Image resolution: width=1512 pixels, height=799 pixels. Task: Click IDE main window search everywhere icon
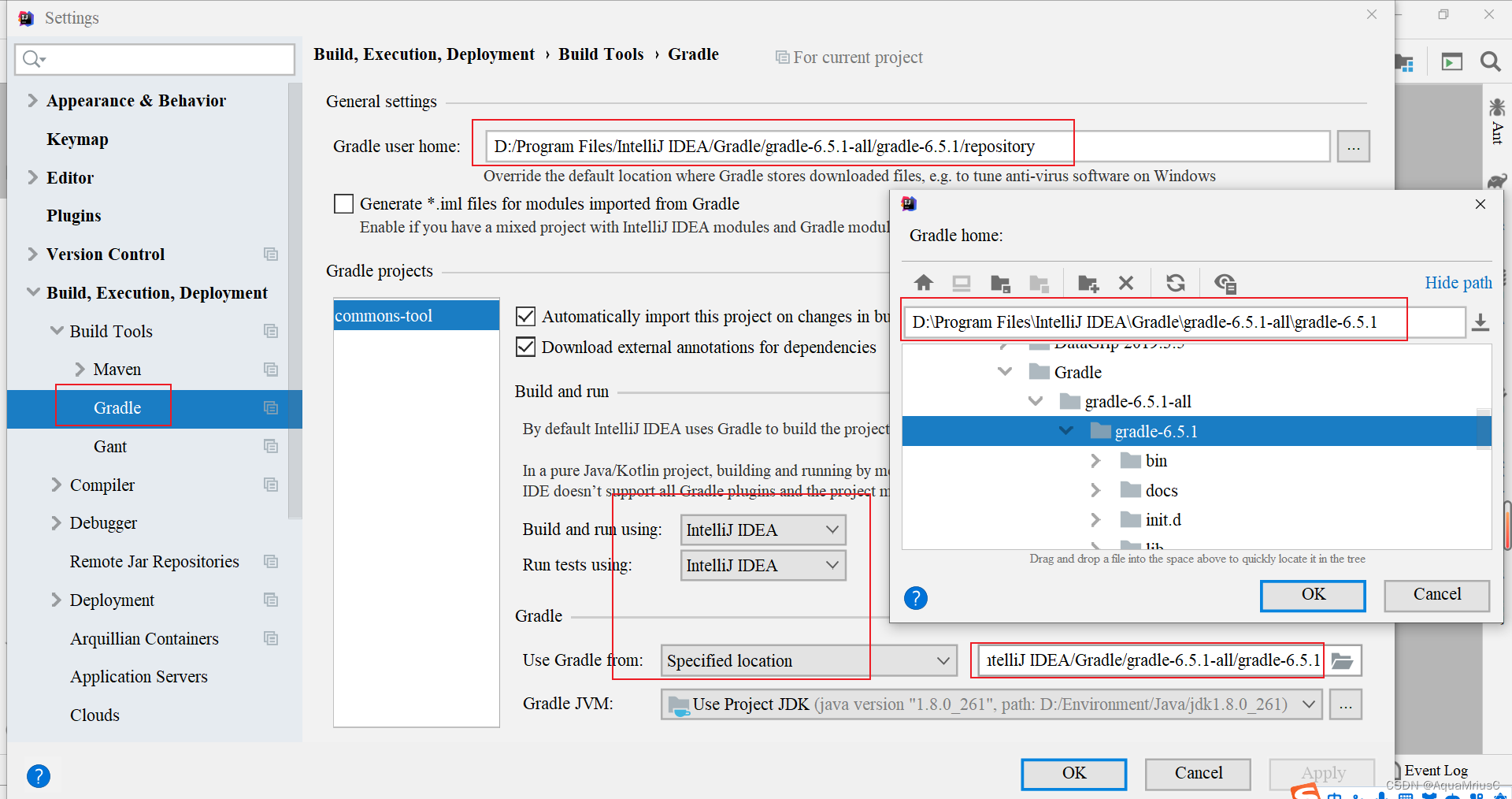(x=1490, y=61)
